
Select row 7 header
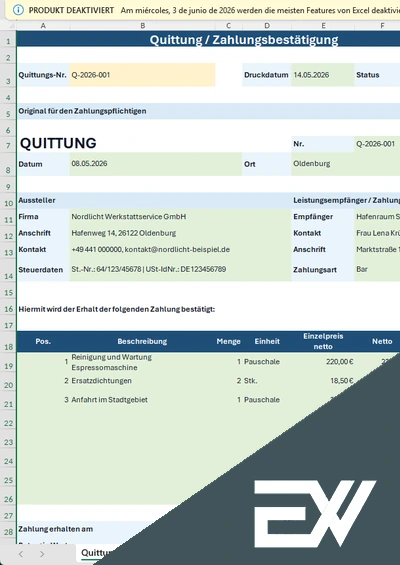click(8, 144)
